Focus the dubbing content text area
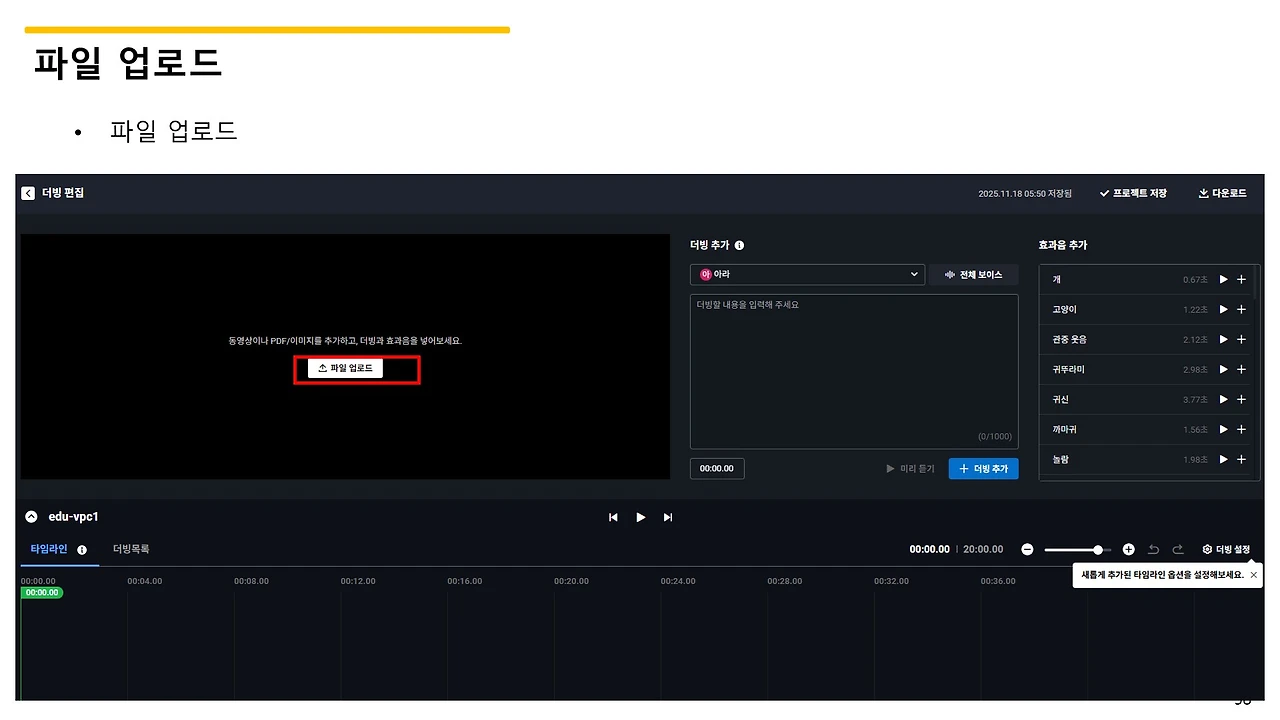The width and height of the screenshot is (1280, 720). point(854,371)
